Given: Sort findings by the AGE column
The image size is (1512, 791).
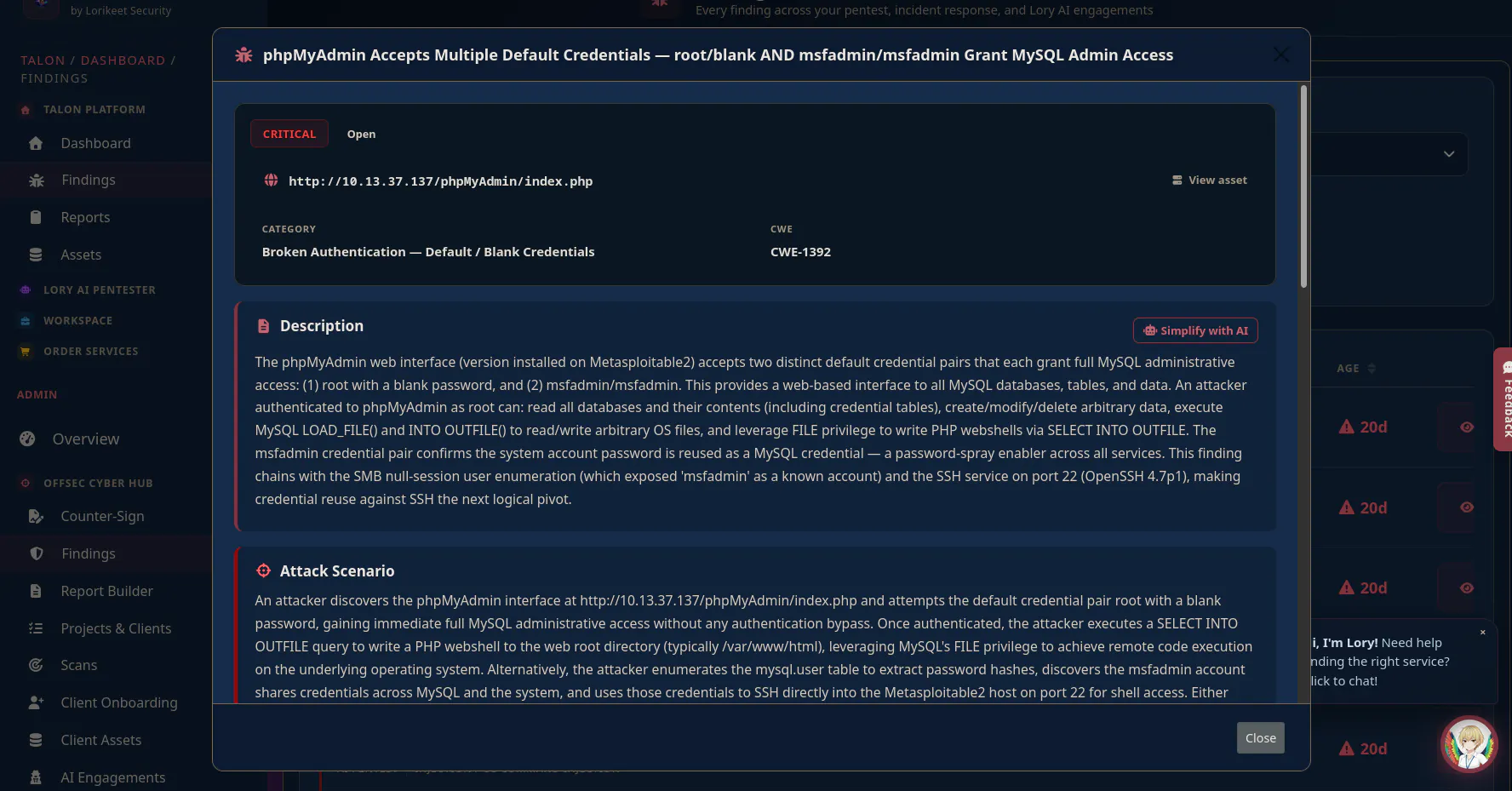Looking at the screenshot, I should point(1356,369).
